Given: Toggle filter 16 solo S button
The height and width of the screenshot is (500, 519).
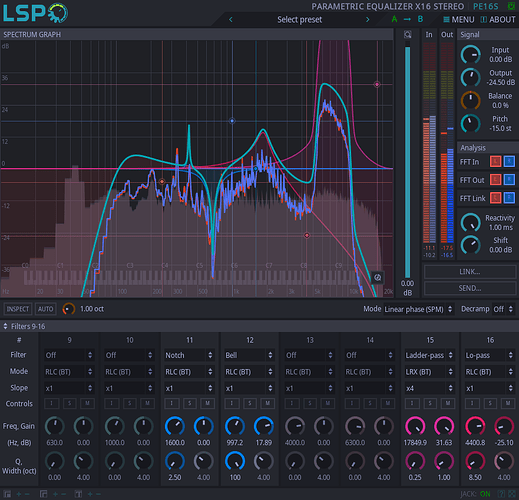Looking at the screenshot, I should click(x=490, y=403).
